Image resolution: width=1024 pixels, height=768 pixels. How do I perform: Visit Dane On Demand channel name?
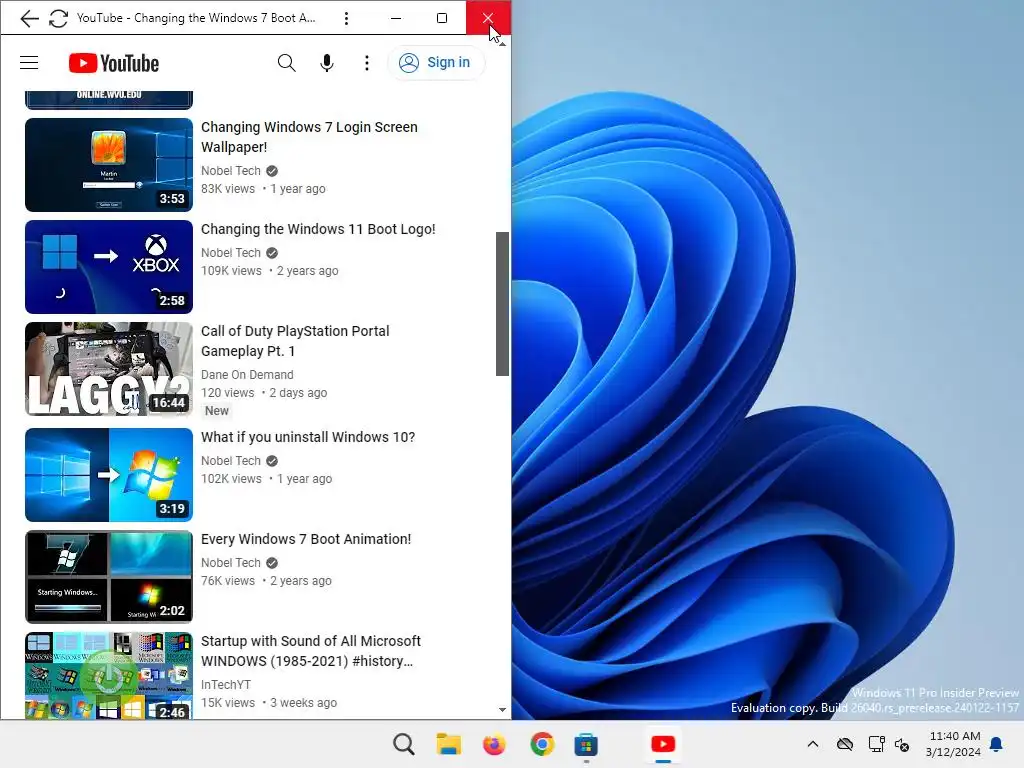click(x=247, y=375)
